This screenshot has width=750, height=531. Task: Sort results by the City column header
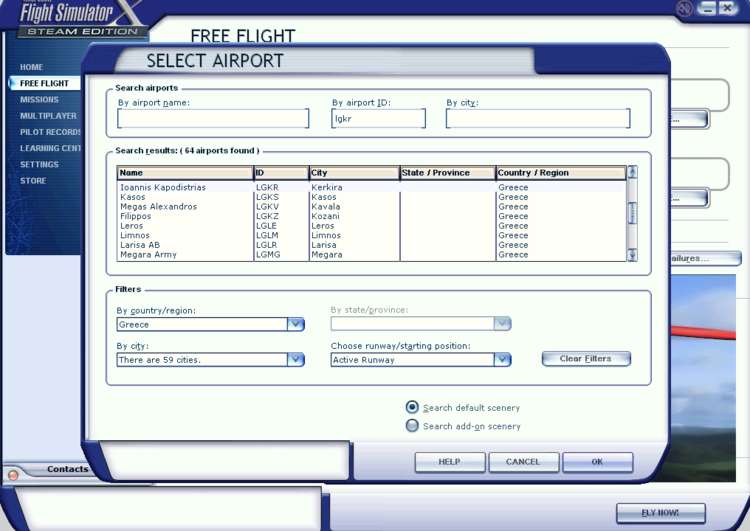(354, 173)
